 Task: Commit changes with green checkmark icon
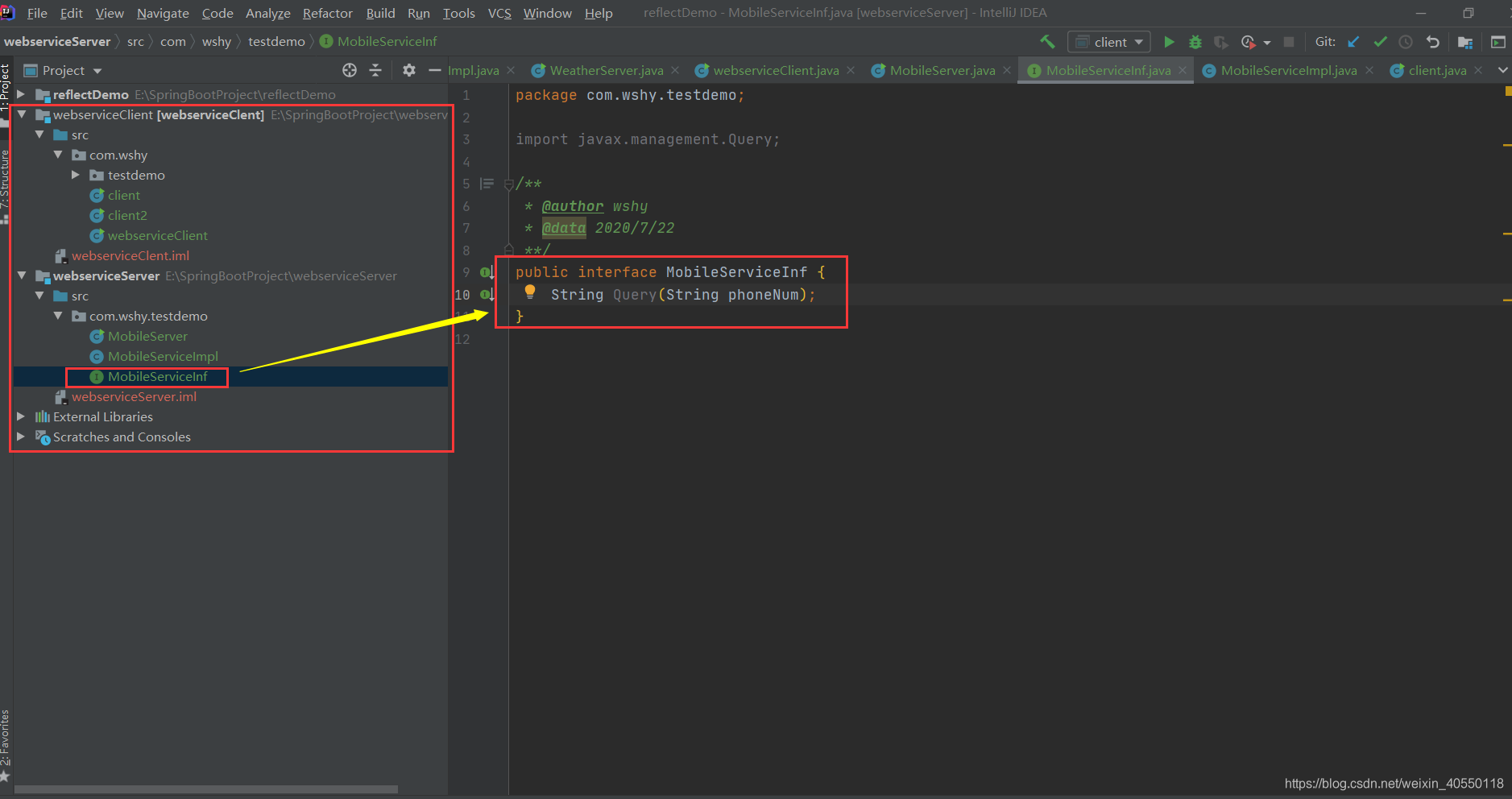pyautogui.click(x=1380, y=42)
